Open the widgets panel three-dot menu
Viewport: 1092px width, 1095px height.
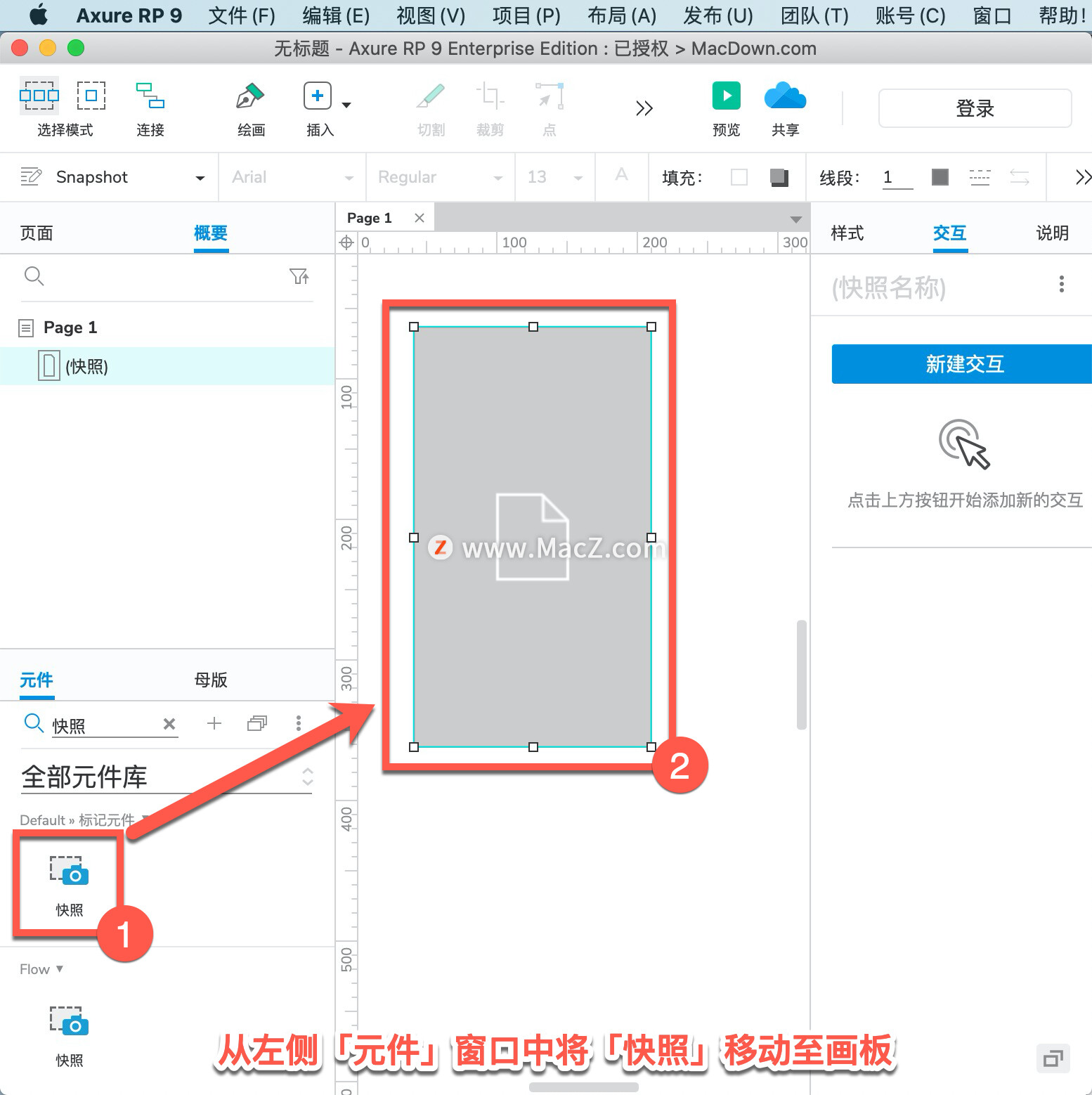pyautogui.click(x=299, y=723)
